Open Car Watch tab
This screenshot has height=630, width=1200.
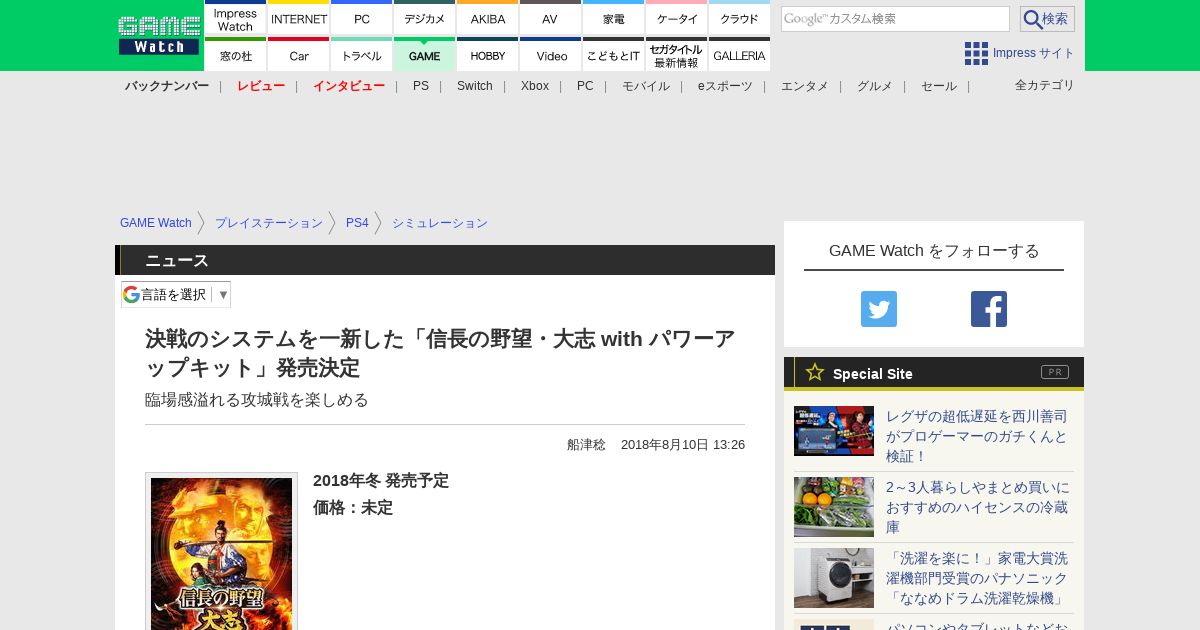tap(299, 55)
